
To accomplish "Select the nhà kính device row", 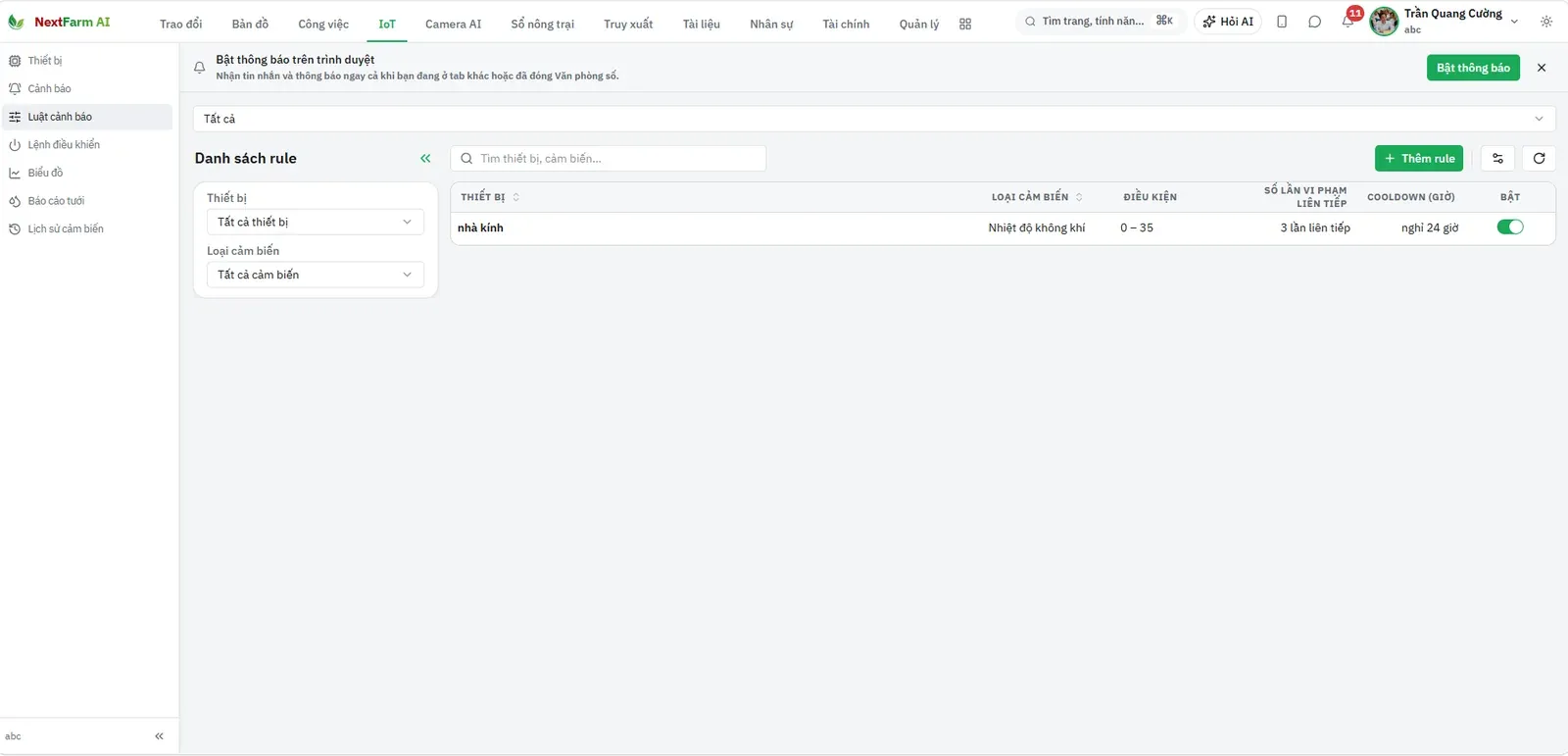I will coord(1003,228).
